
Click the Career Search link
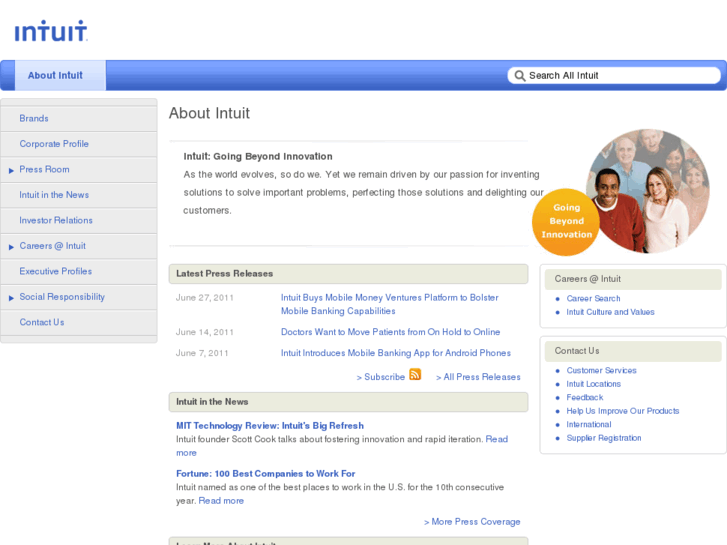[593, 299]
